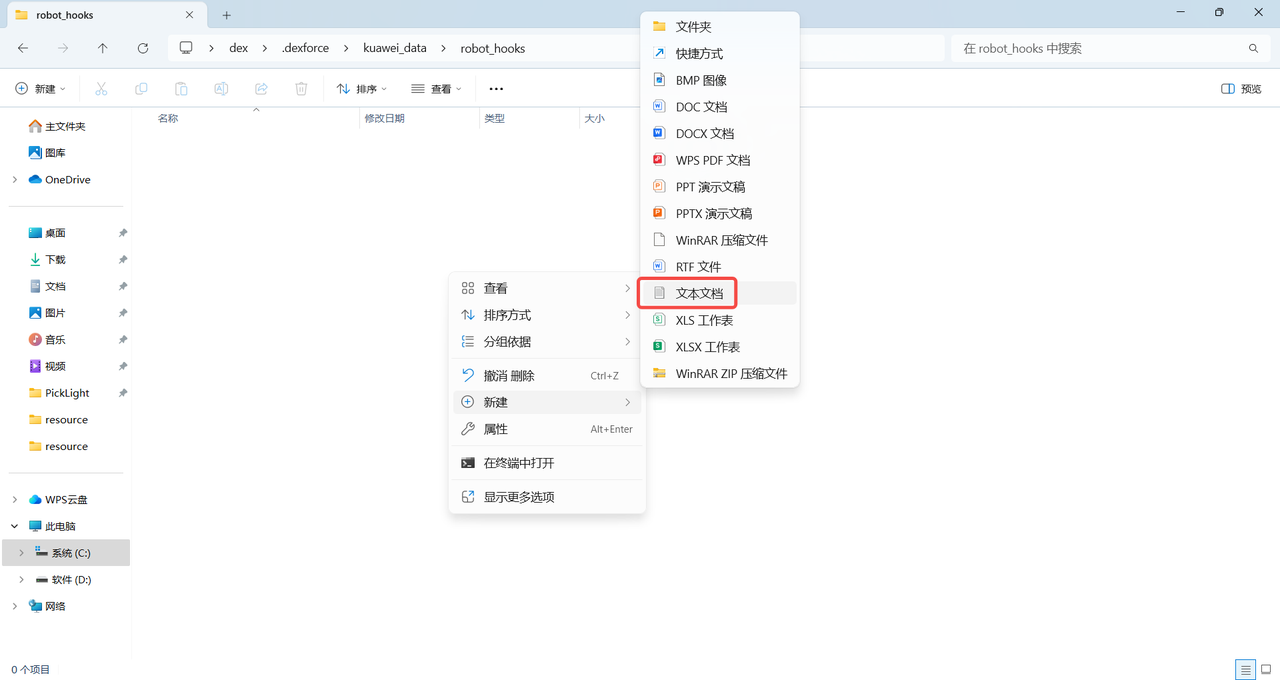Click the Share icon on the toolbar

(x=260, y=88)
